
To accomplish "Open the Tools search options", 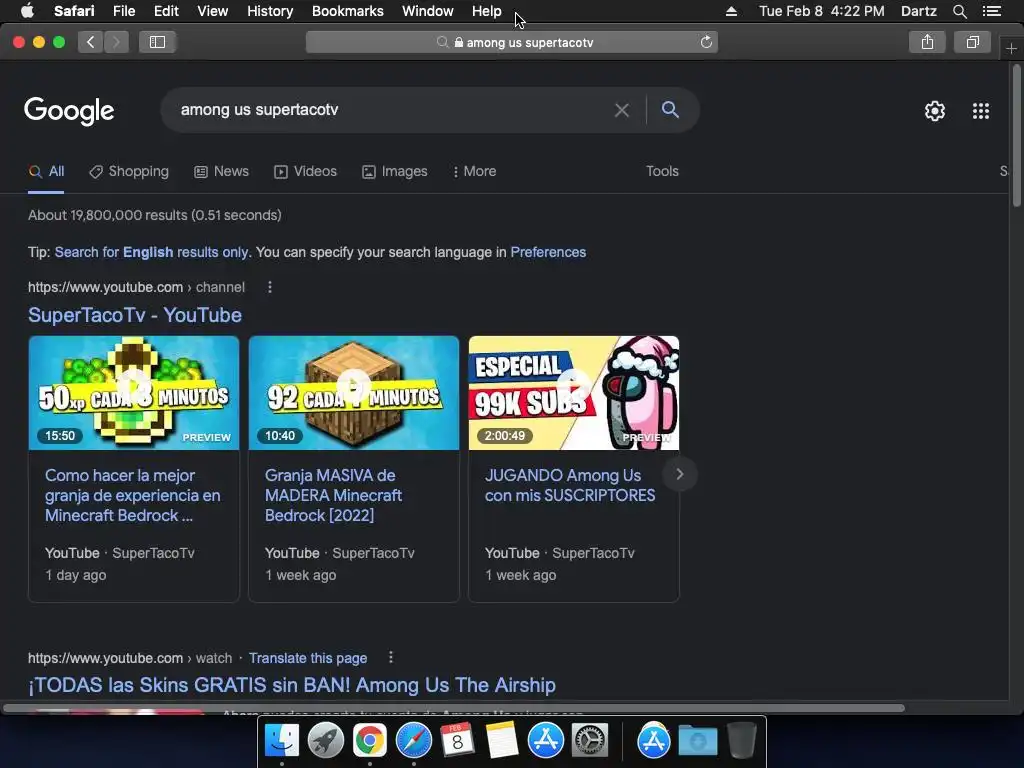I will 662,171.
